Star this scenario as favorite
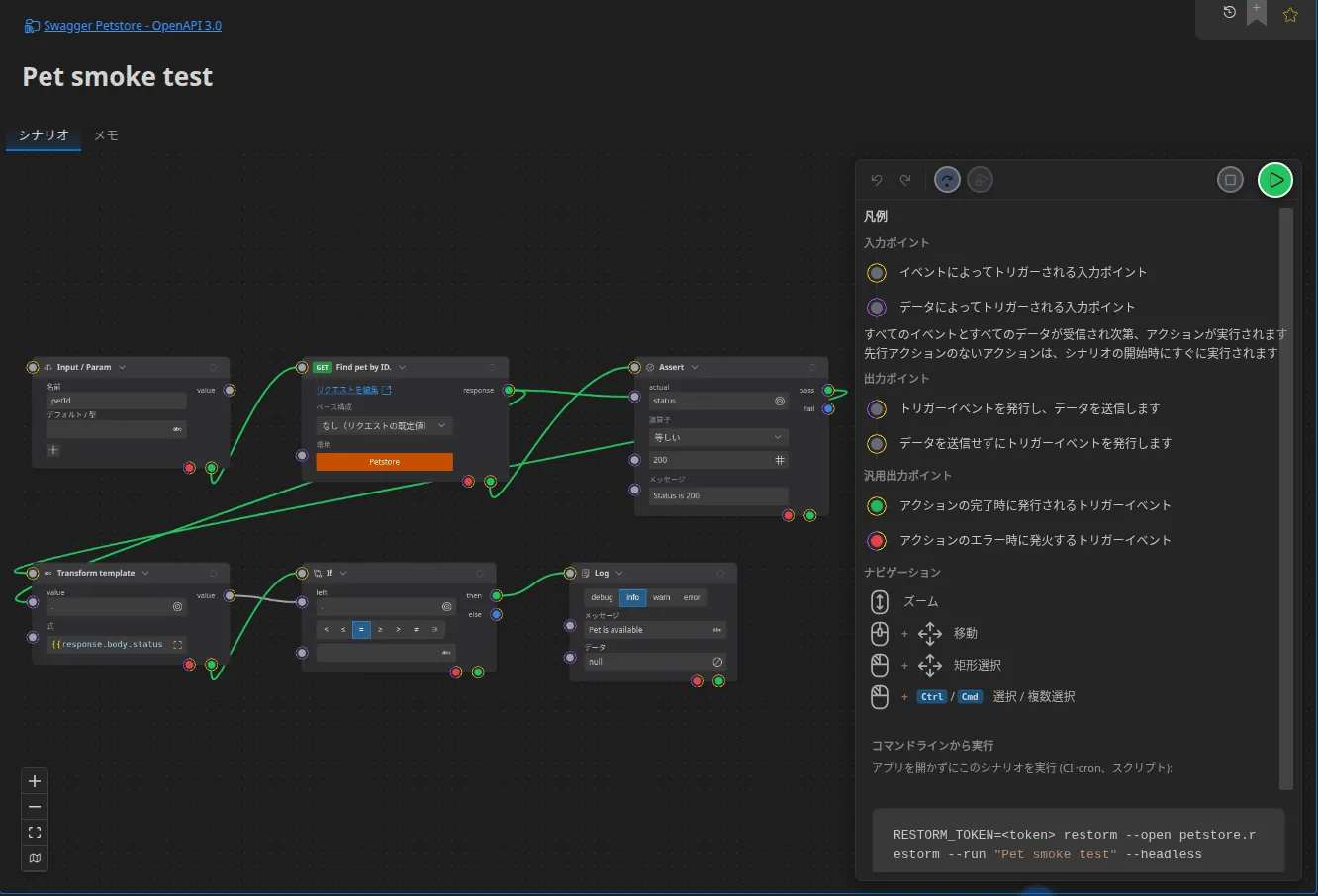 tap(1290, 14)
